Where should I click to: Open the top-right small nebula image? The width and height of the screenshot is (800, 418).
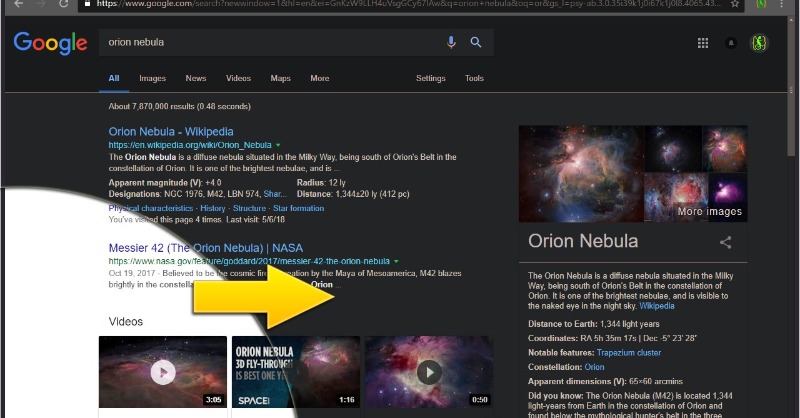pyautogui.click(x=725, y=149)
